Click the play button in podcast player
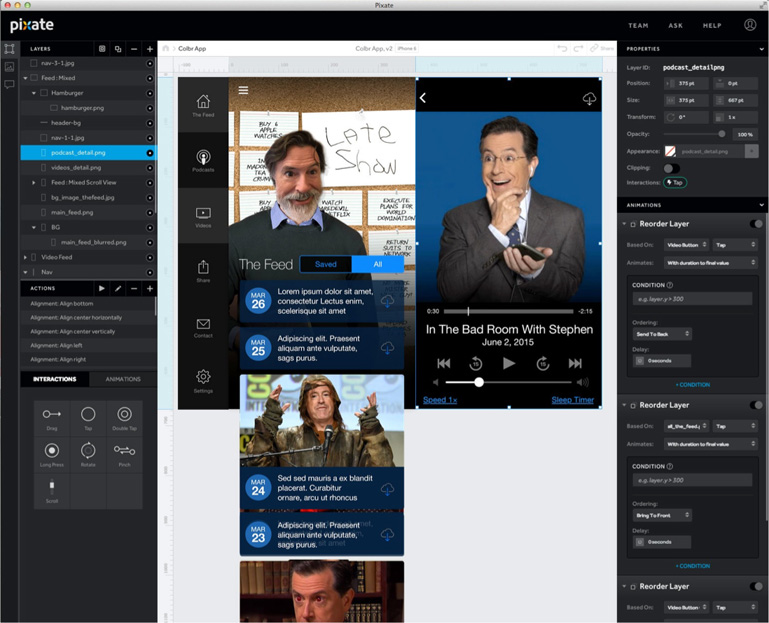 click(509, 363)
